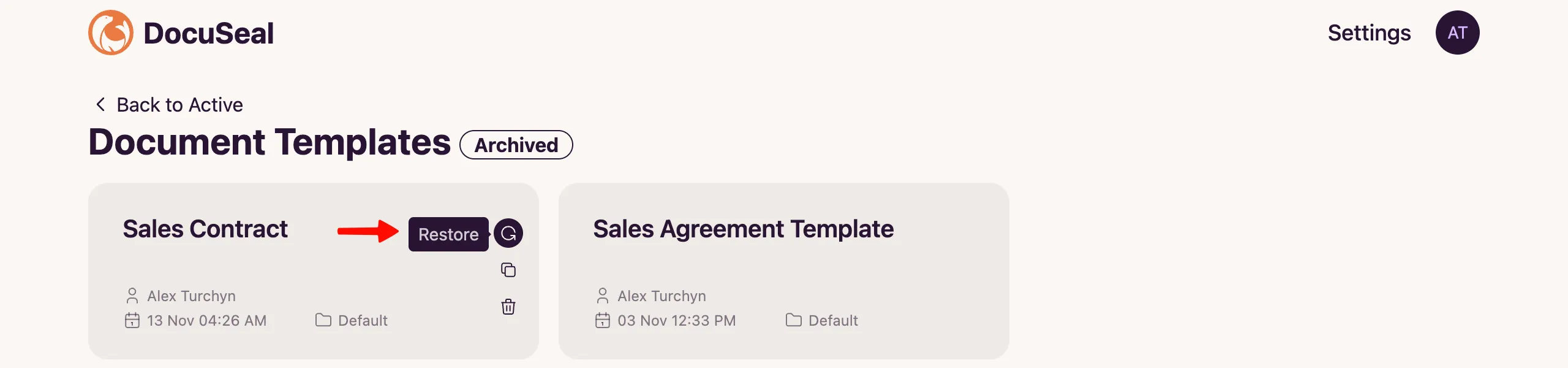Click the calendar icon beside 13 Nov date
1568x368 pixels.
pos(132,320)
